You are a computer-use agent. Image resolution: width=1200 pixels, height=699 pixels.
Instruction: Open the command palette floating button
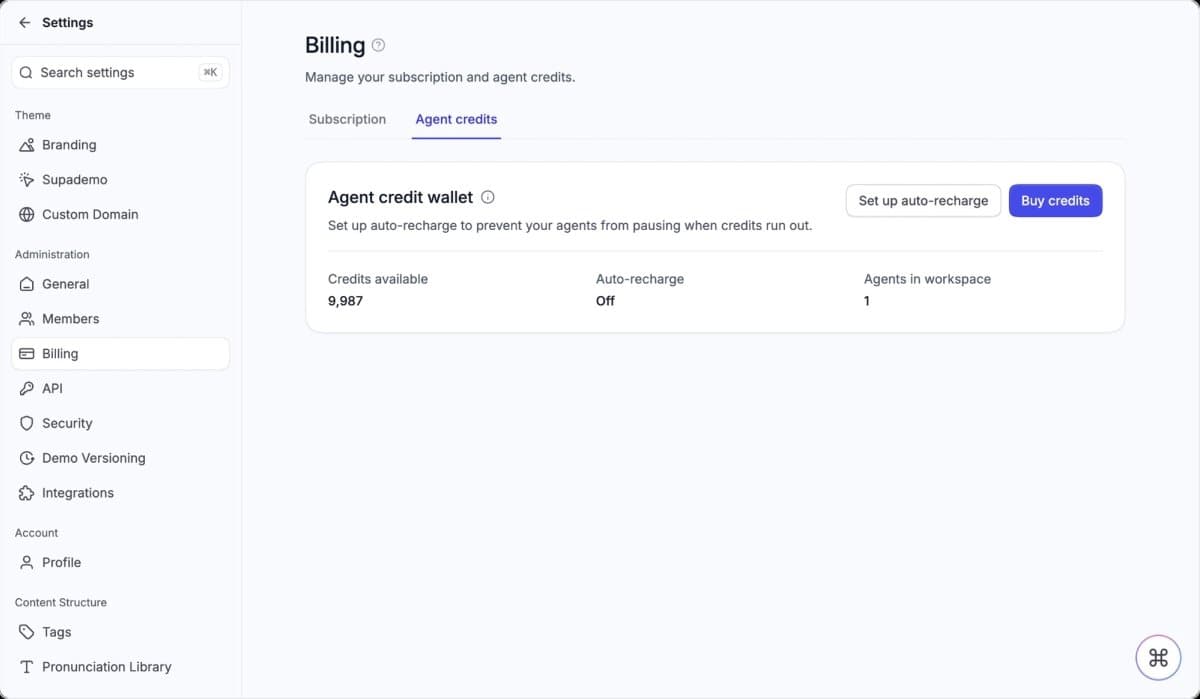(1158, 657)
